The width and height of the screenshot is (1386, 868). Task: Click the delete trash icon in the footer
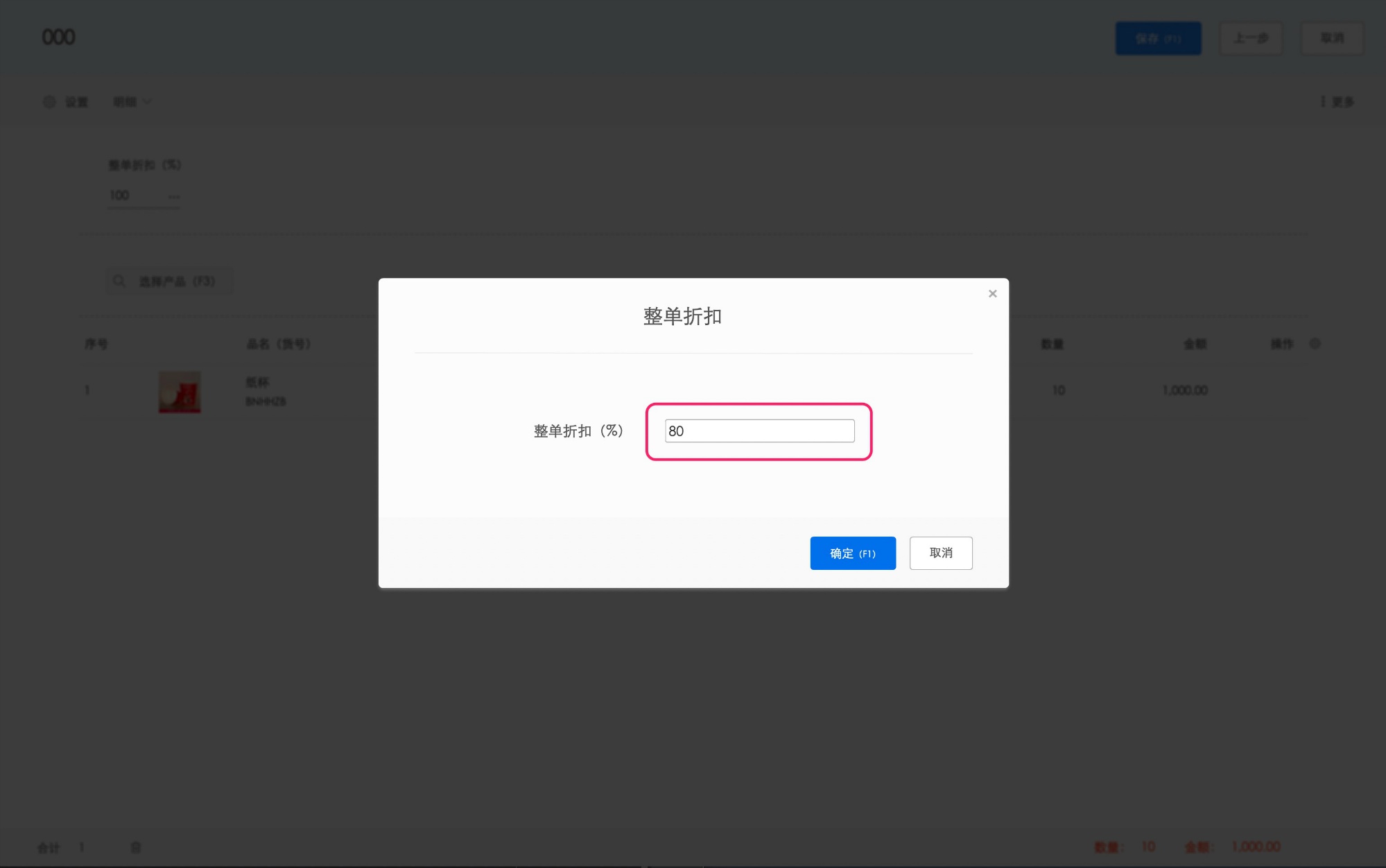coord(136,847)
